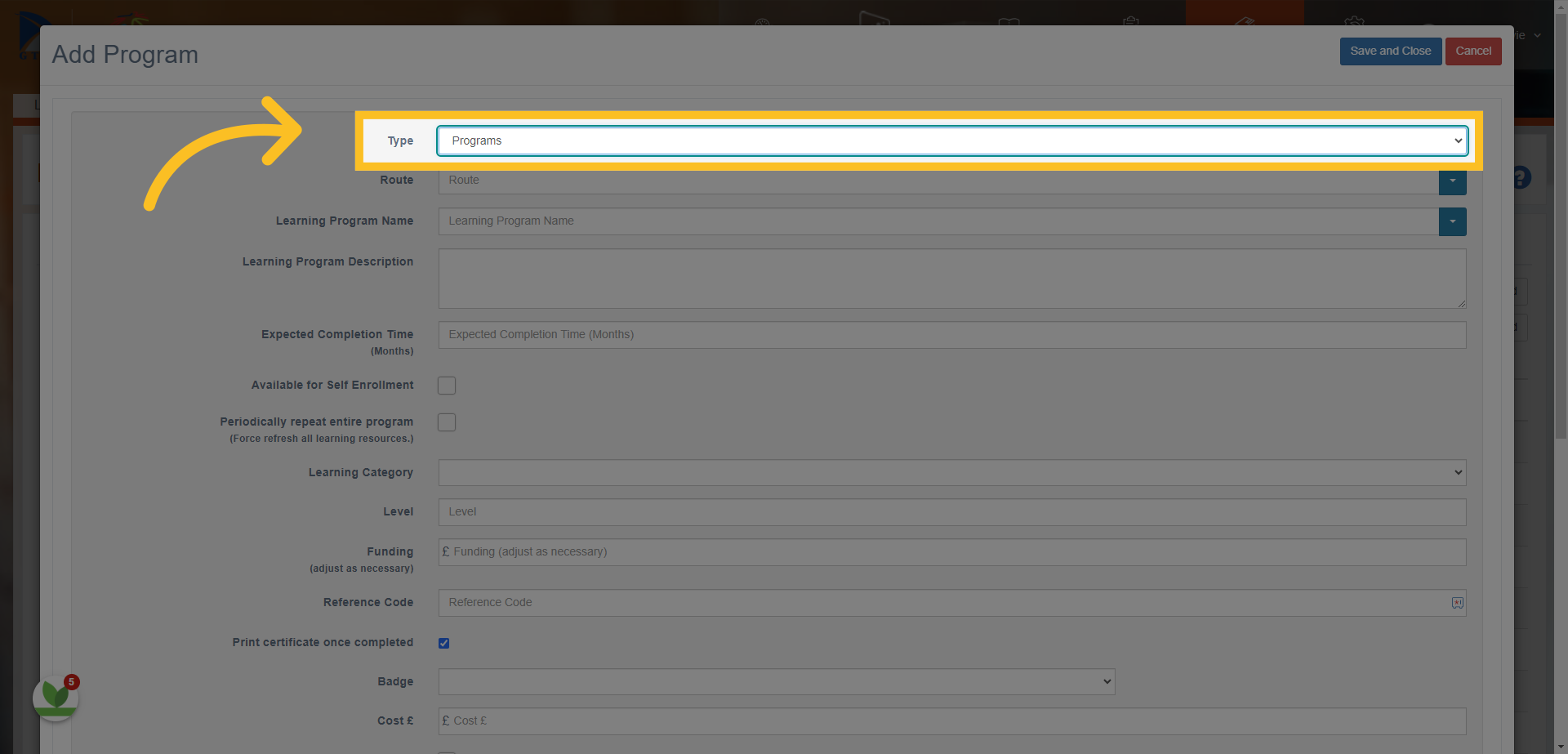Cancel the Add Program dialog
The image size is (1568, 754).
pyautogui.click(x=1472, y=51)
